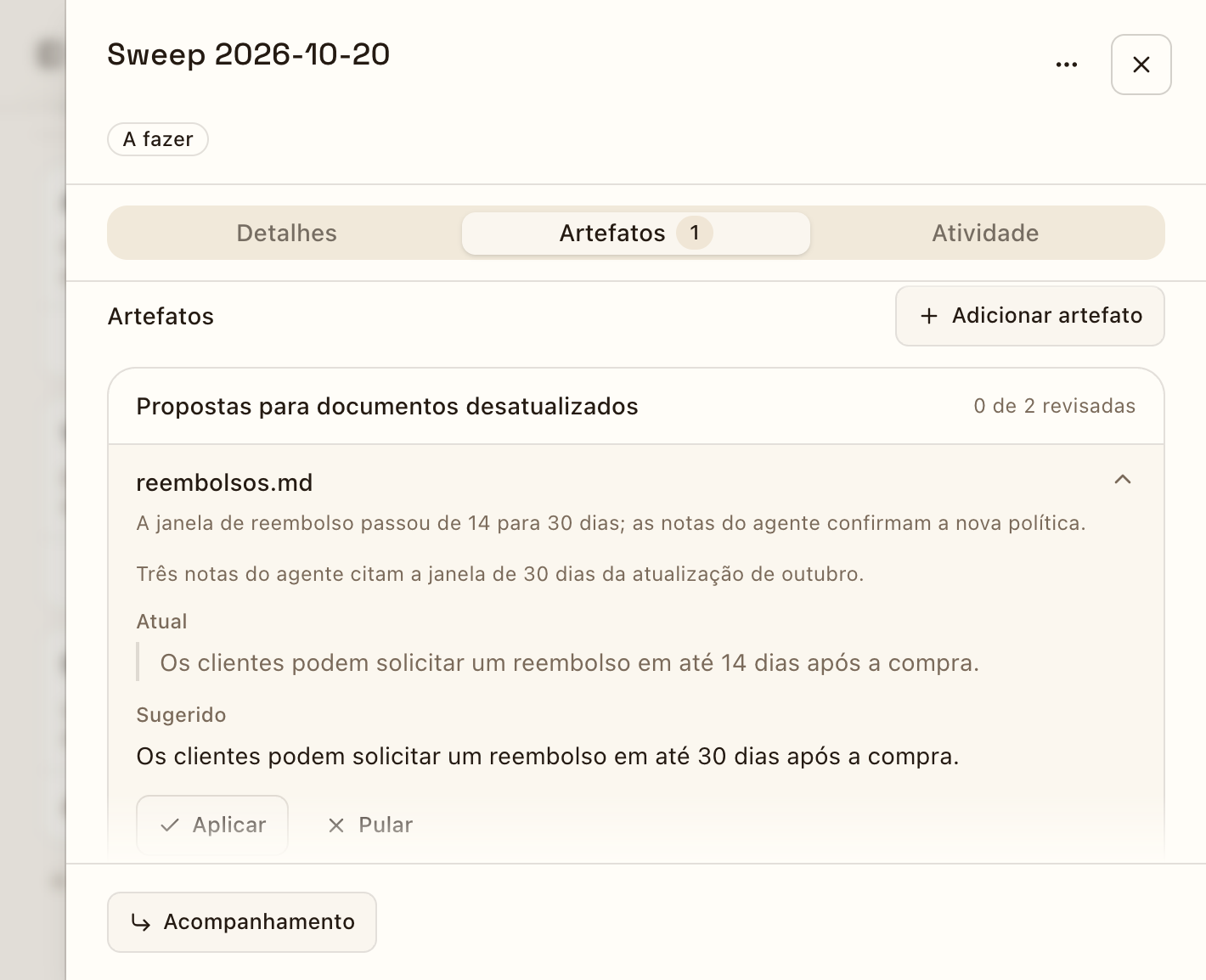This screenshot has height=980, width=1206.
Task: Click the 'Propostas para documentos desatualizados' heading
Action: [x=387, y=407]
